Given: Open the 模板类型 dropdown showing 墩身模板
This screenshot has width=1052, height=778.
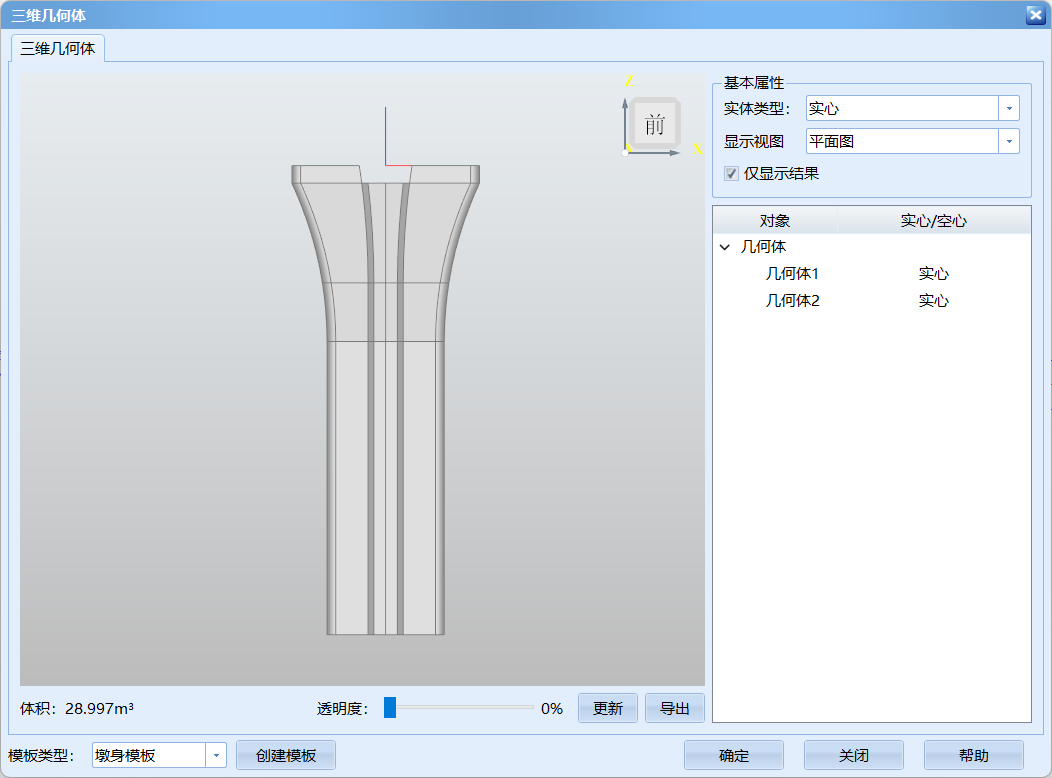Looking at the screenshot, I should pos(218,755).
